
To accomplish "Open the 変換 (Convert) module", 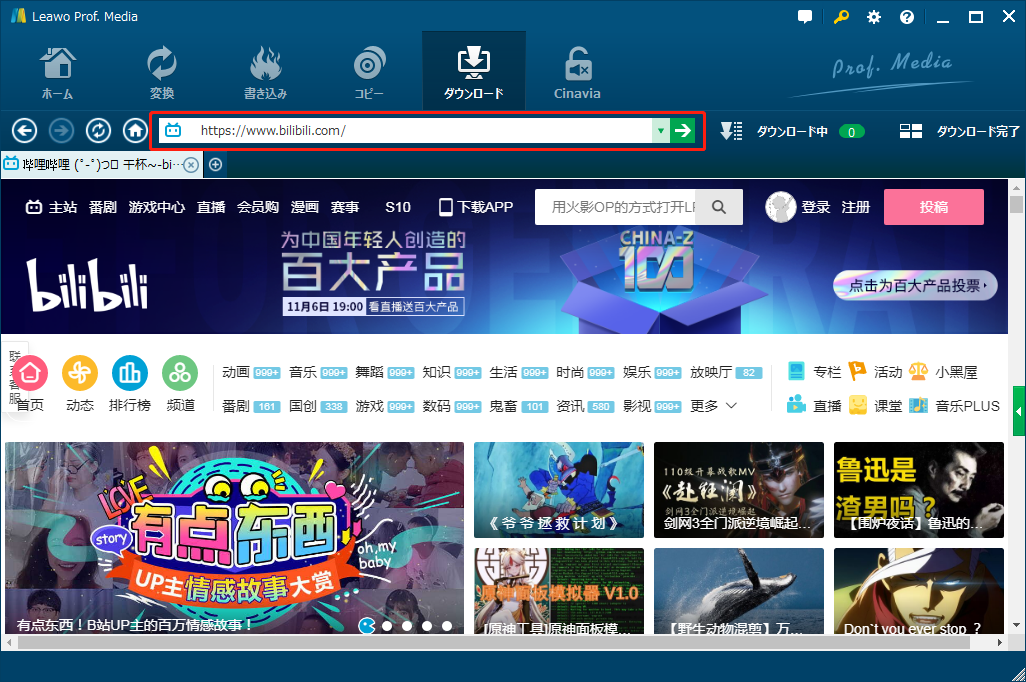I will pyautogui.click(x=162, y=73).
